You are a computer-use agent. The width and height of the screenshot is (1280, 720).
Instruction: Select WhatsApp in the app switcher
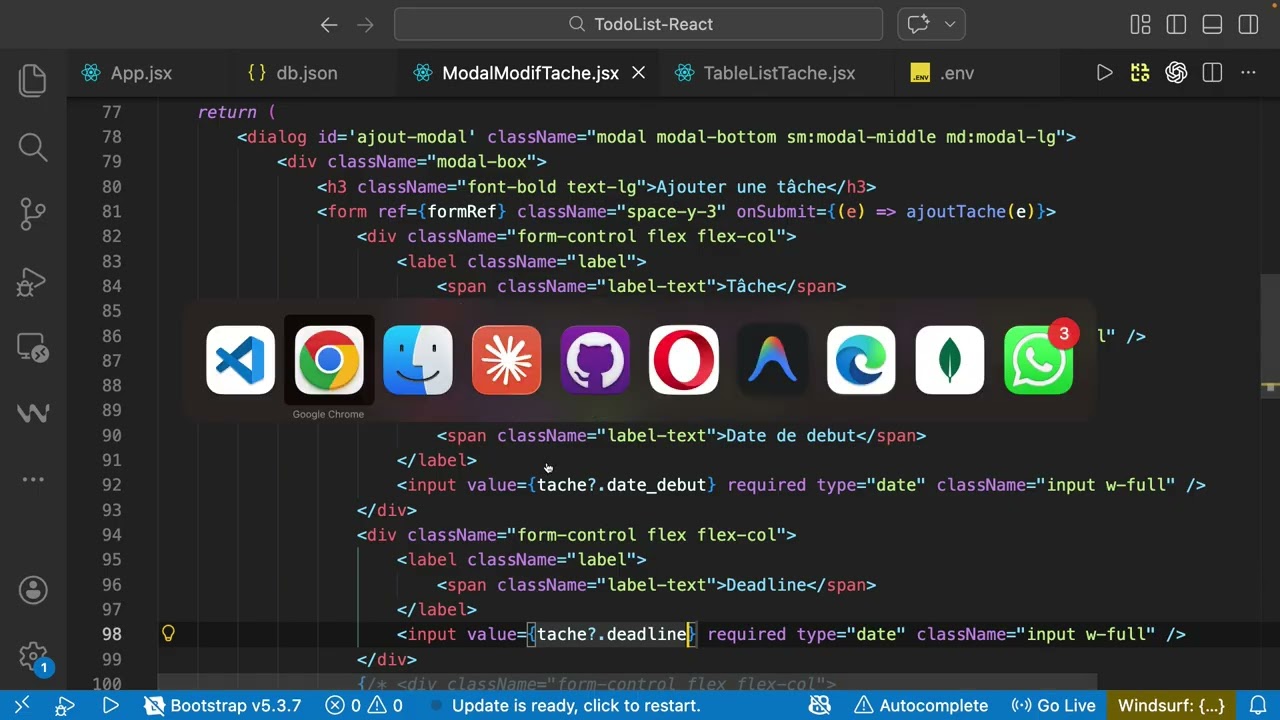click(x=1038, y=360)
